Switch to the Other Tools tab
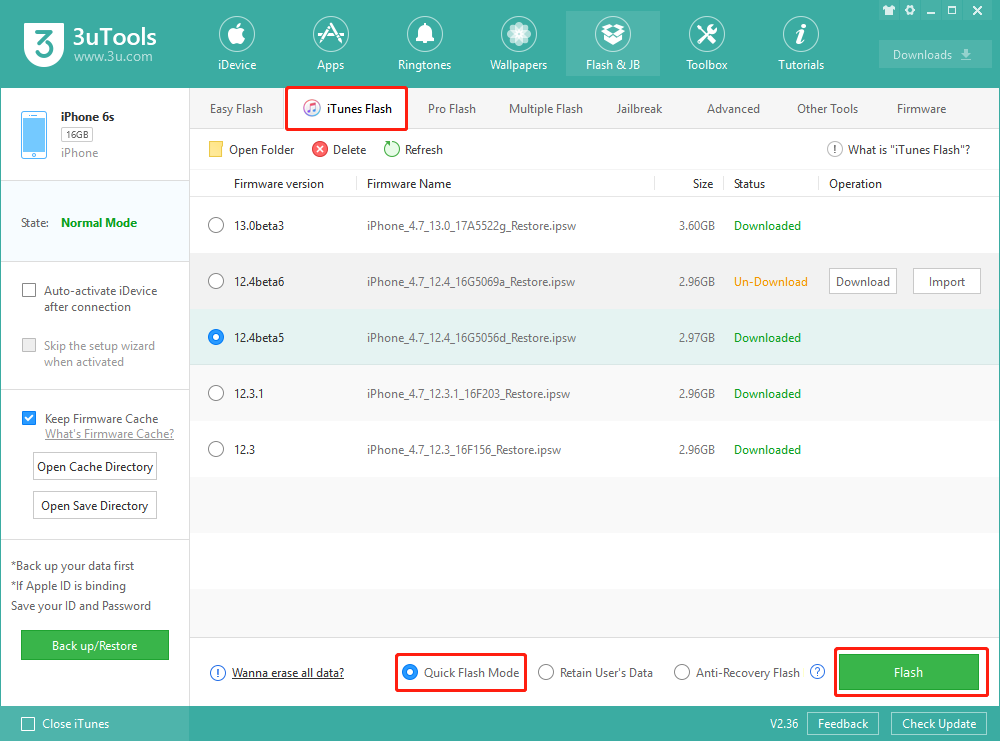This screenshot has width=1000, height=741. pyautogui.click(x=827, y=109)
